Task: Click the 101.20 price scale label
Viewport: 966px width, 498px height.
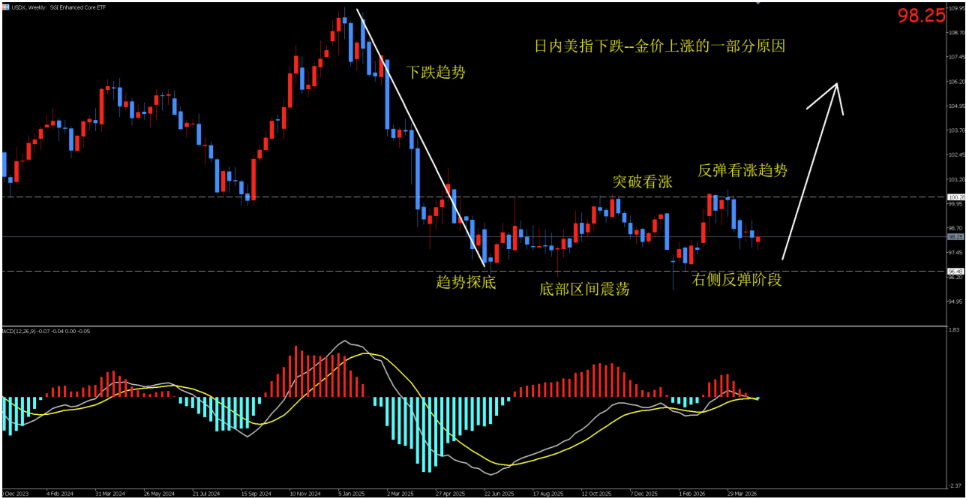Action: [956, 179]
